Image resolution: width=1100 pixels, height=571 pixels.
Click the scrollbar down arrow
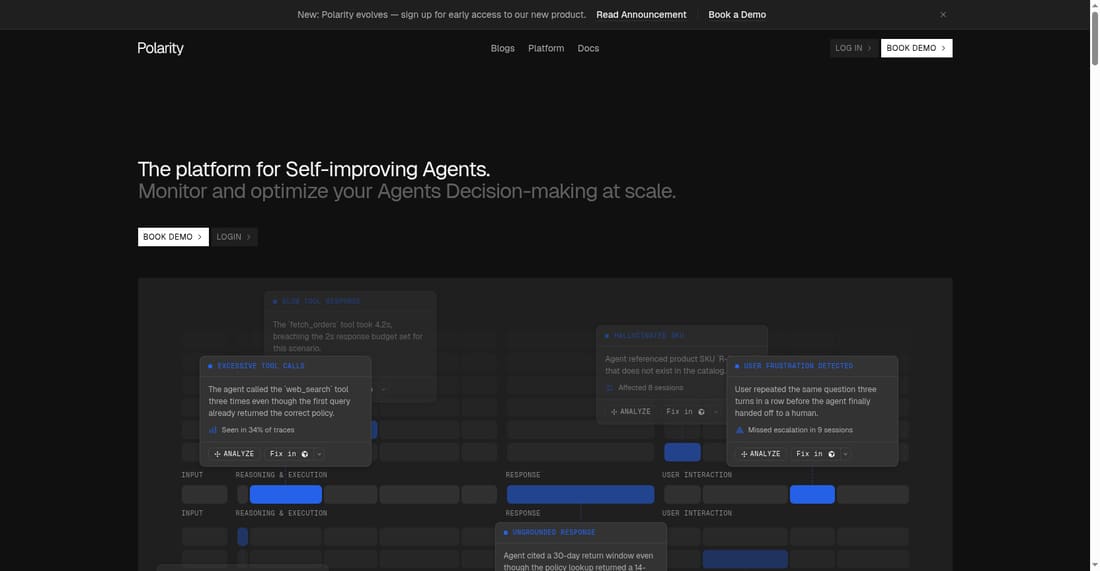click(1094, 565)
